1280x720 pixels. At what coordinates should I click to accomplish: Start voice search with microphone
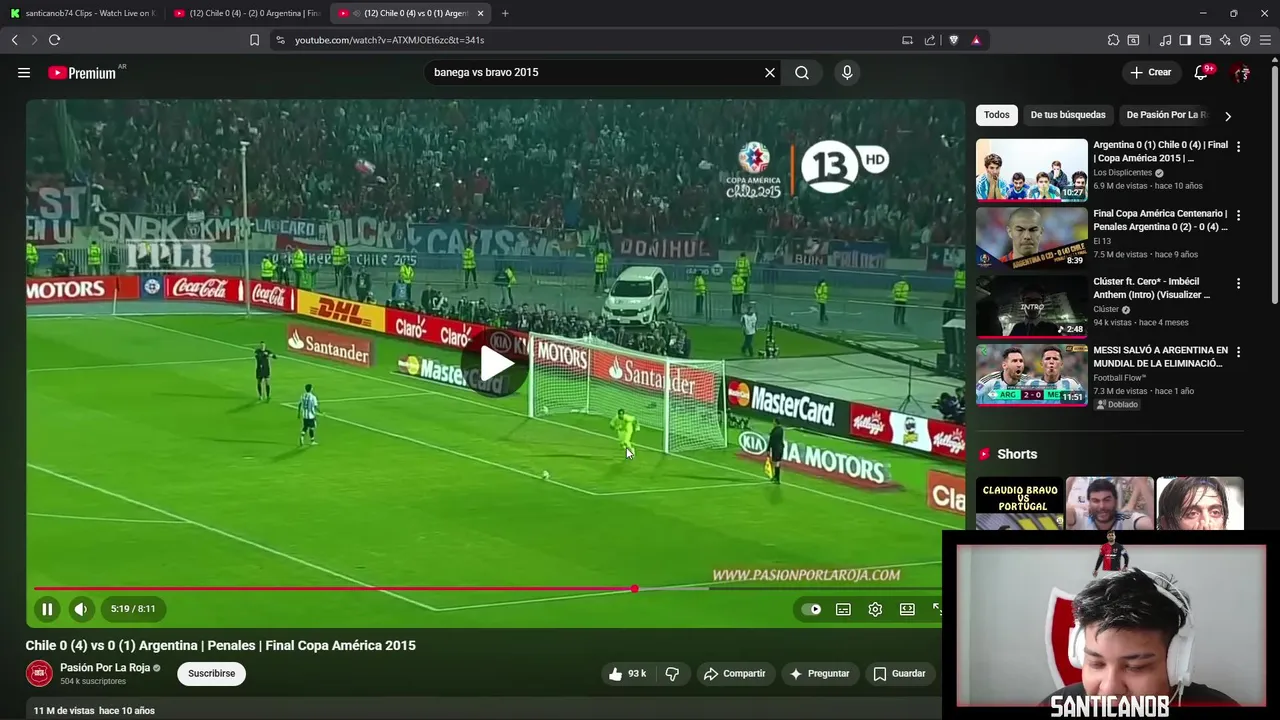pos(847,72)
